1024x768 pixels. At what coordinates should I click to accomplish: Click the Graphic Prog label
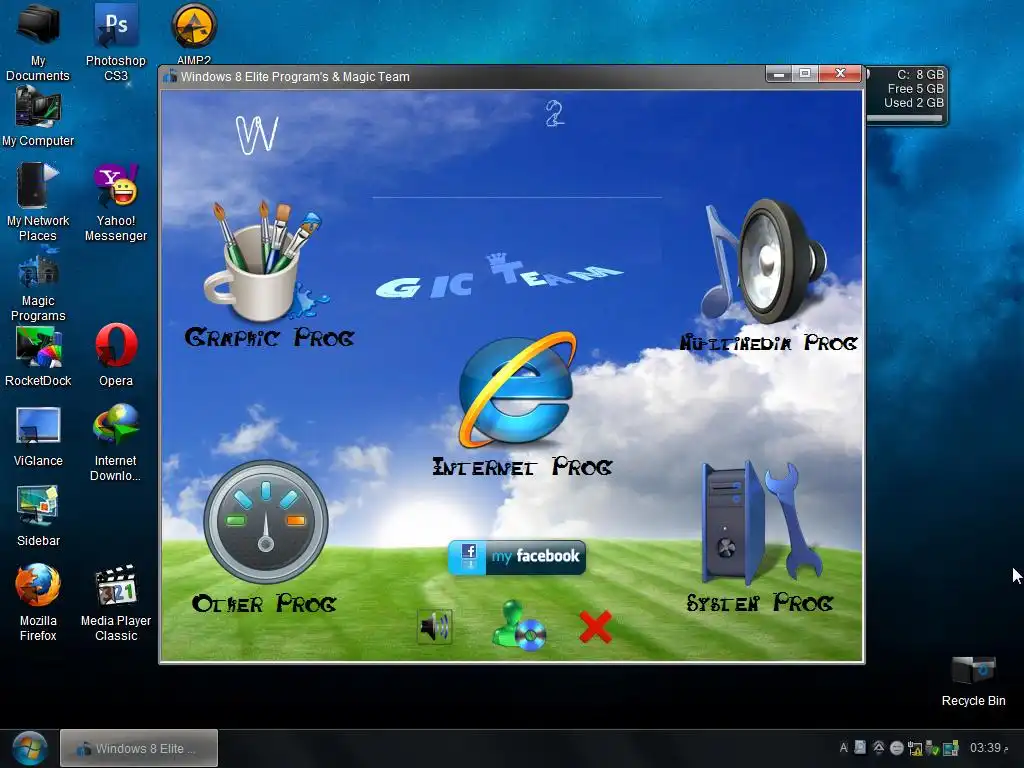coord(269,338)
